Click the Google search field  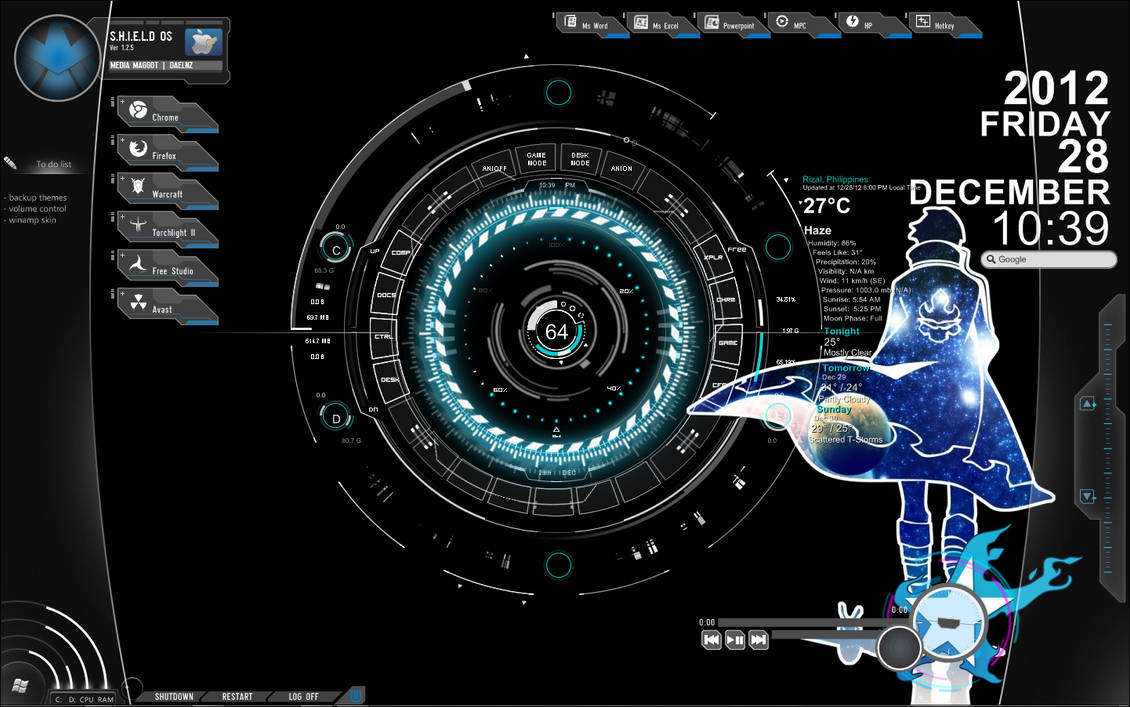(x=1049, y=259)
